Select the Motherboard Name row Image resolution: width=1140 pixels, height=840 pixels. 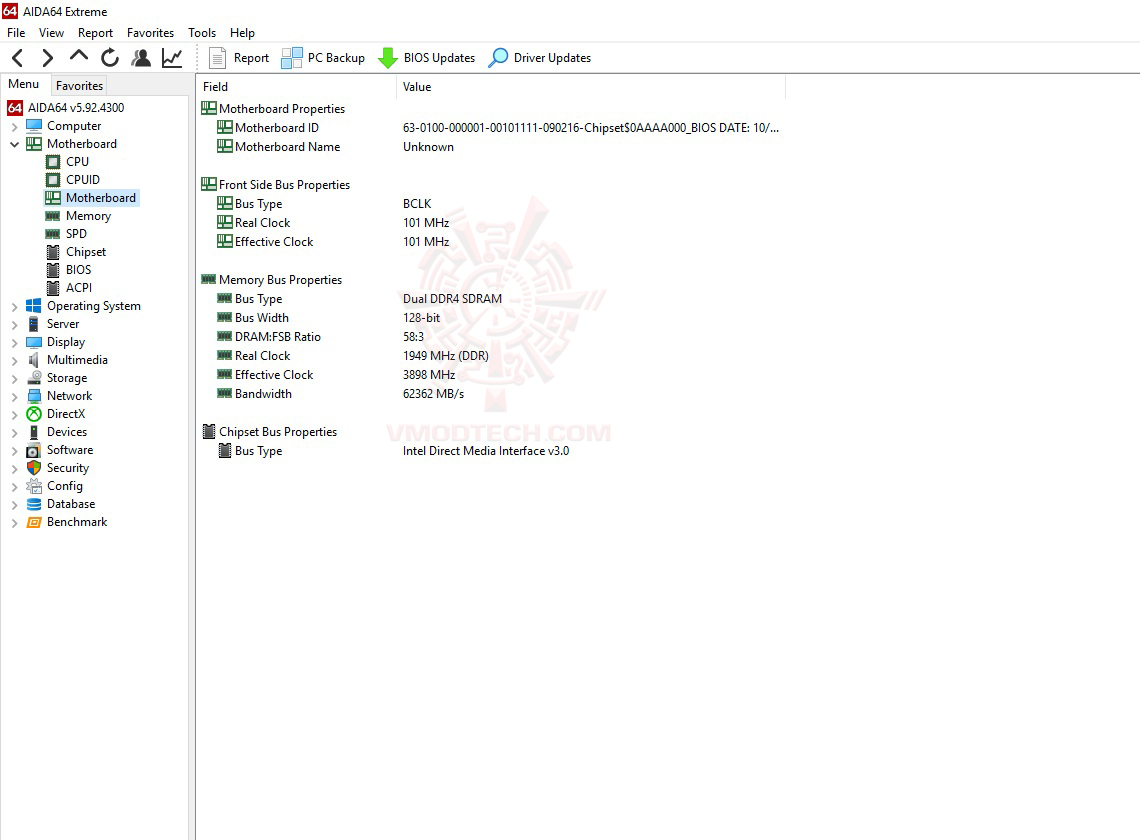click(x=491, y=147)
